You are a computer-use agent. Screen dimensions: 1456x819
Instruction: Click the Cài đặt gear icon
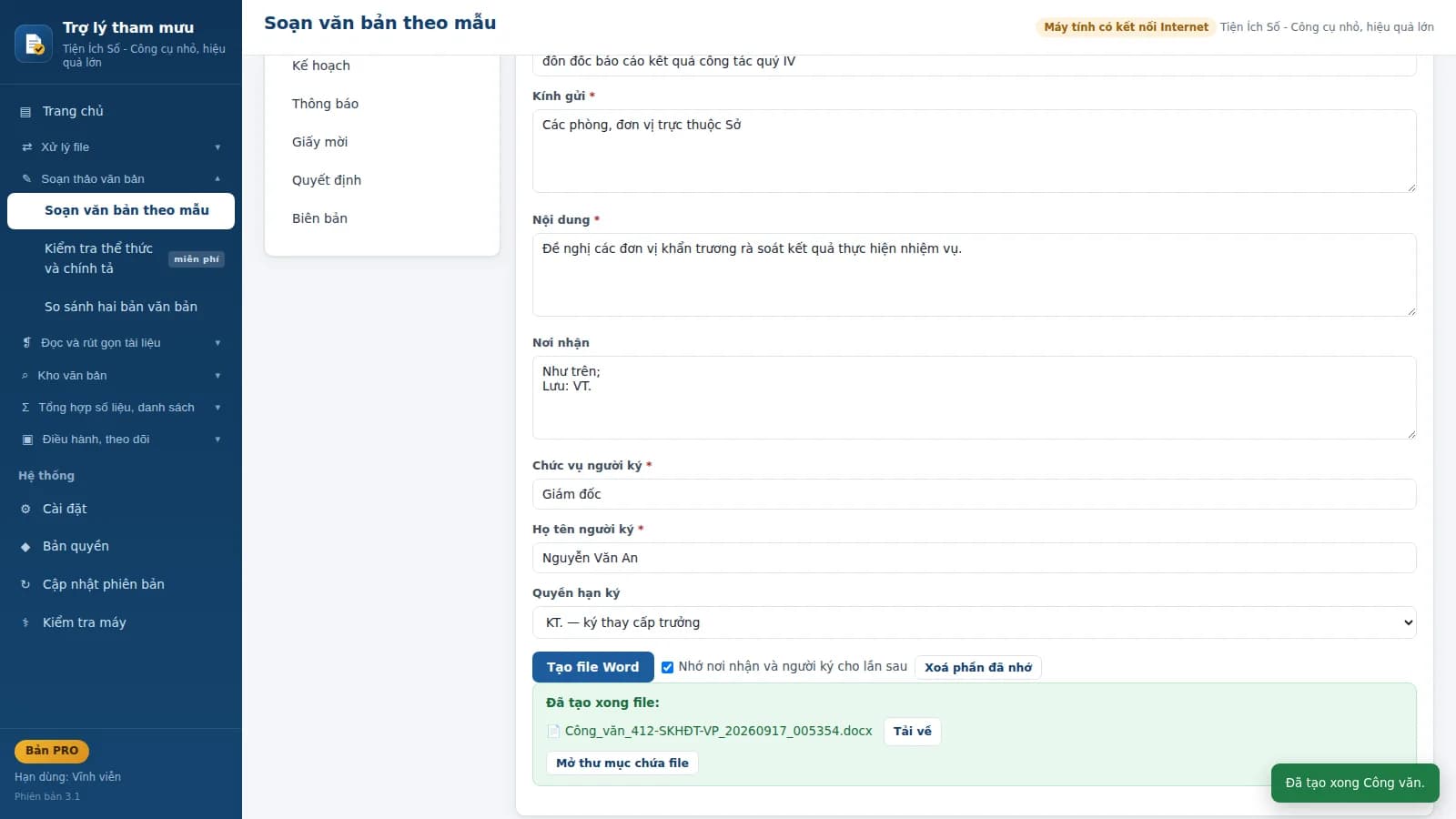[25, 510]
